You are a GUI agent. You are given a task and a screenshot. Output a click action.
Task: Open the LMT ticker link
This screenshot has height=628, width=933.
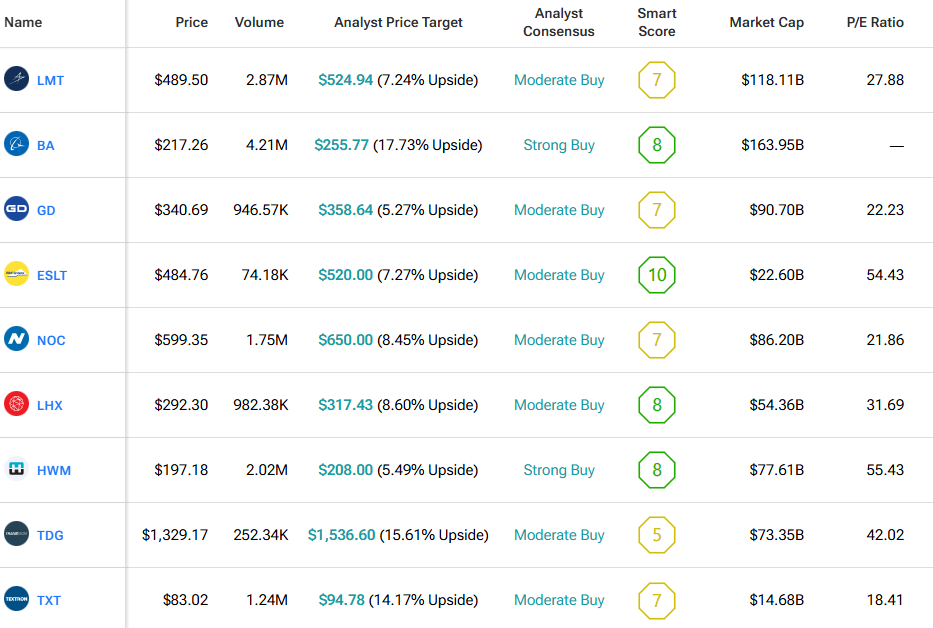(x=50, y=80)
